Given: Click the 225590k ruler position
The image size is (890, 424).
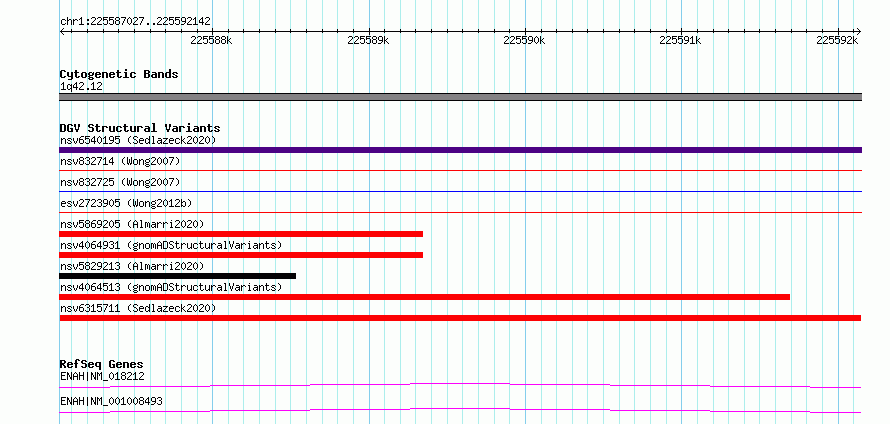Looking at the screenshot, I should point(524,41).
